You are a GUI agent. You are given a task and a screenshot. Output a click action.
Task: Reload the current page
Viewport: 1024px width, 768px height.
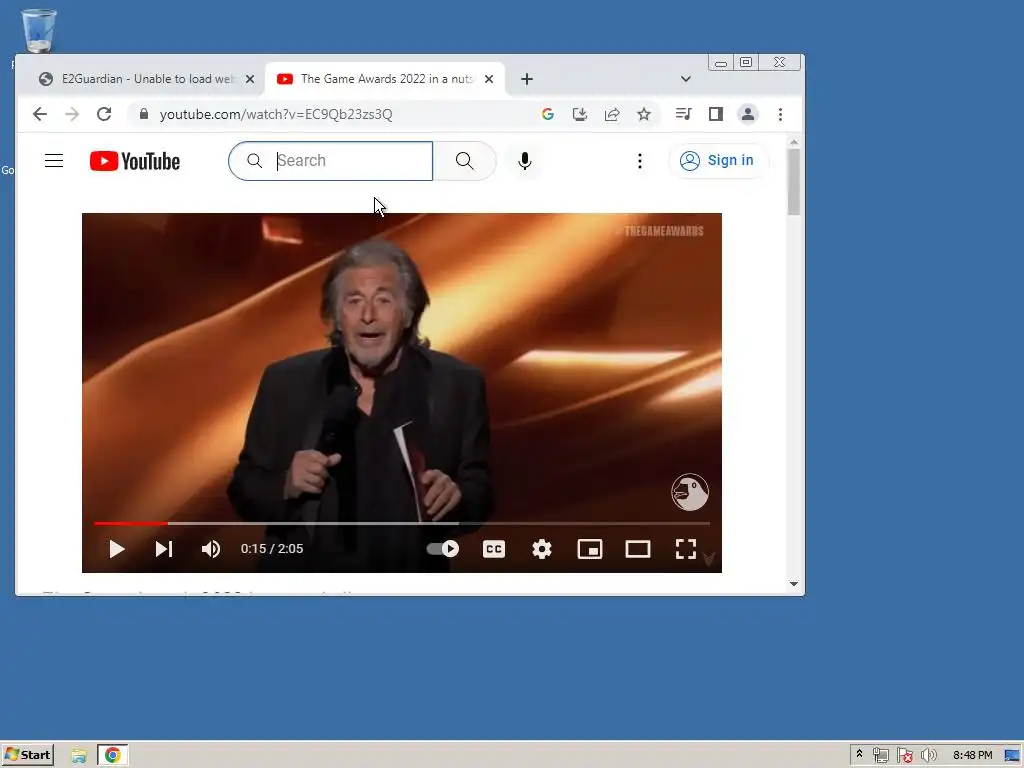pyautogui.click(x=104, y=114)
